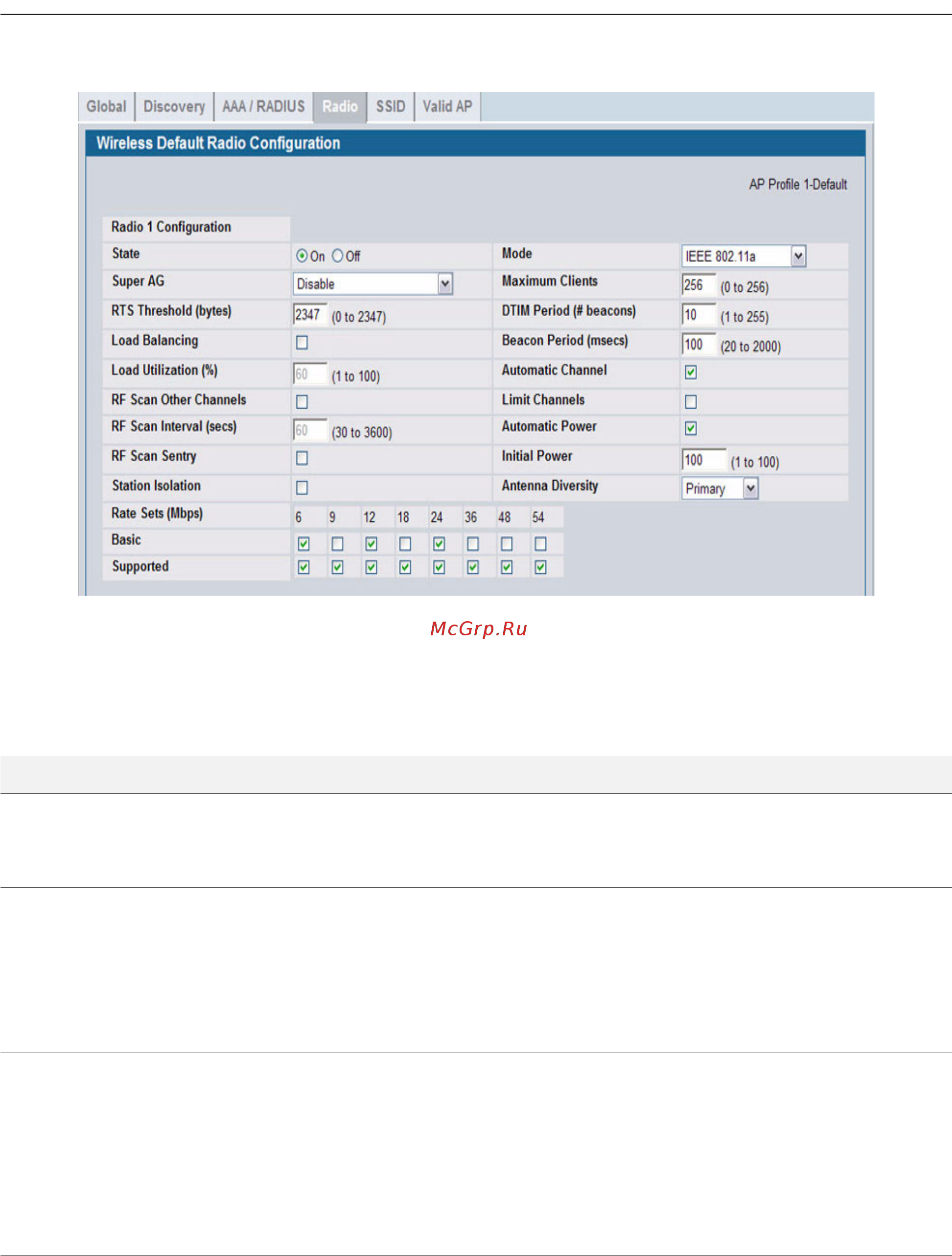Screen dimensions: 952x1256
Task: Go to the SSID tab
Action: (x=391, y=107)
